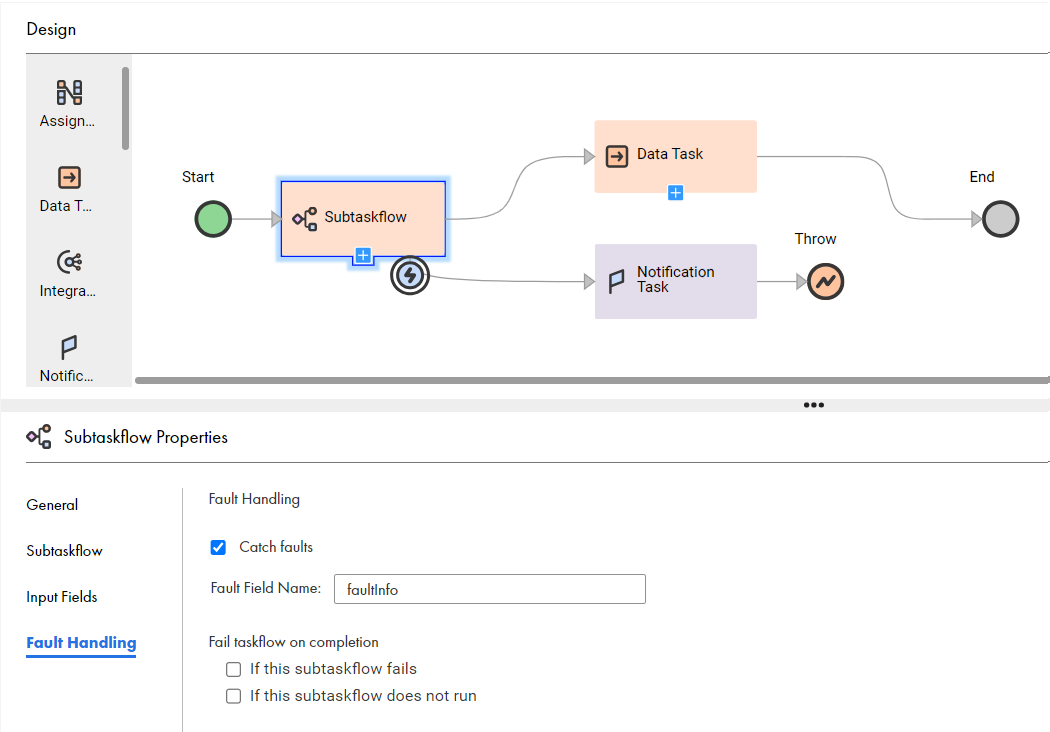The width and height of the screenshot is (1050, 732).
Task: Uncheck the Catch faults checkbox
Action: [218, 547]
